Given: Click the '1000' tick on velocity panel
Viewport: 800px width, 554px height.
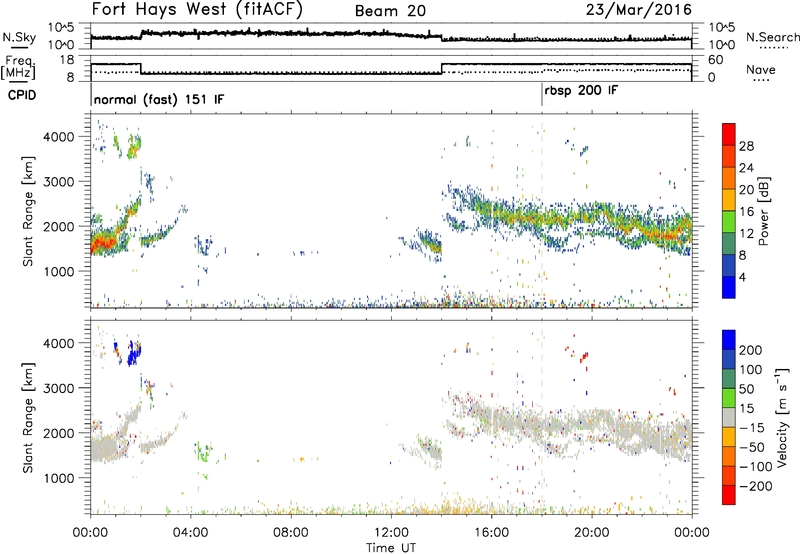Looking at the screenshot, I should click(59, 478).
